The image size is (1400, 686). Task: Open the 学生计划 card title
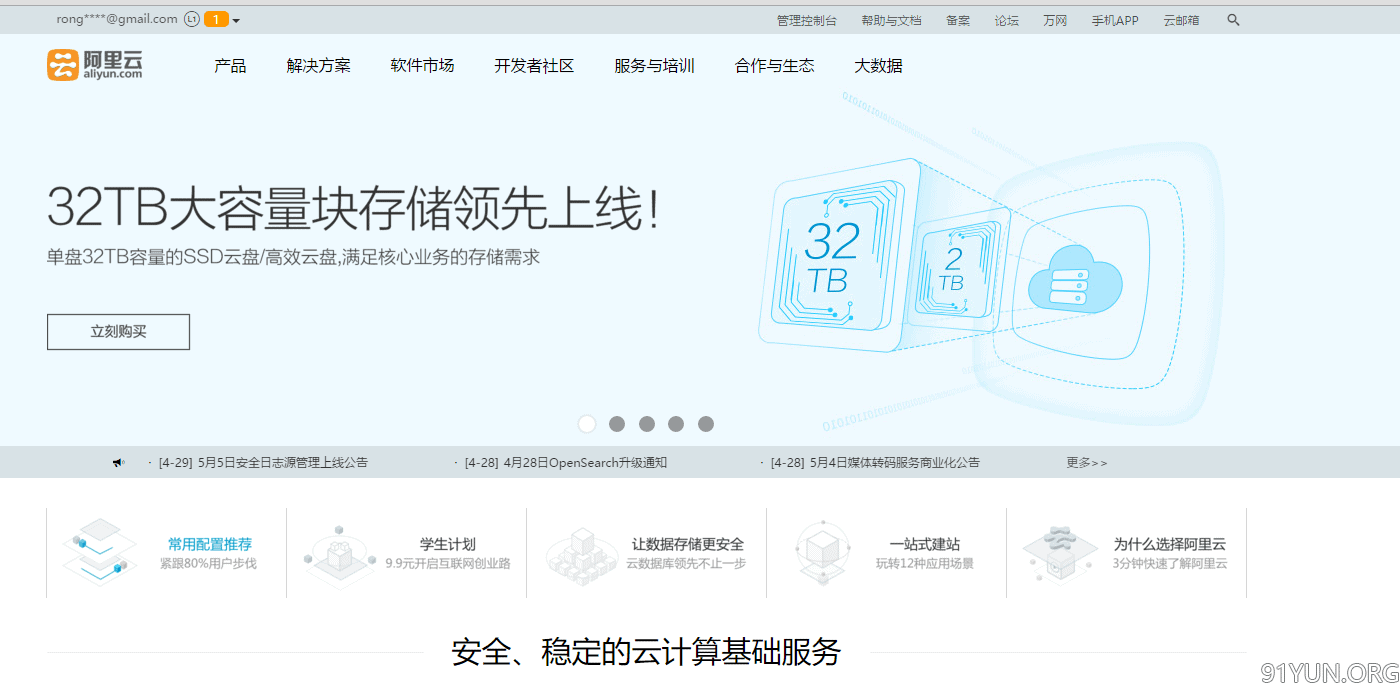(448, 544)
